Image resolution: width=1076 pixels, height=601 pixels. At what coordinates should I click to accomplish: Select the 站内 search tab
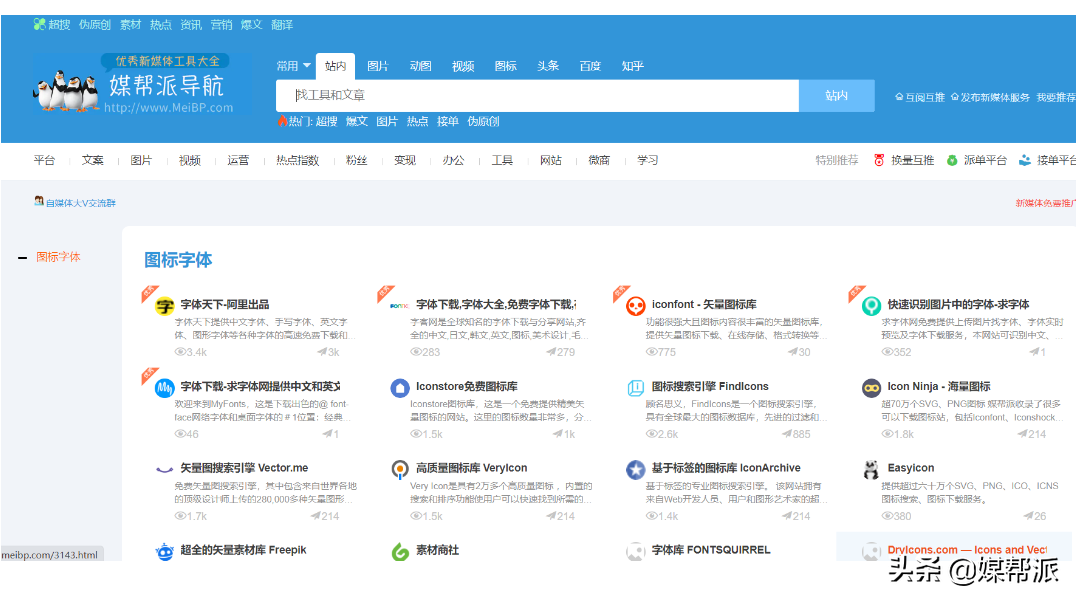[336, 66]
